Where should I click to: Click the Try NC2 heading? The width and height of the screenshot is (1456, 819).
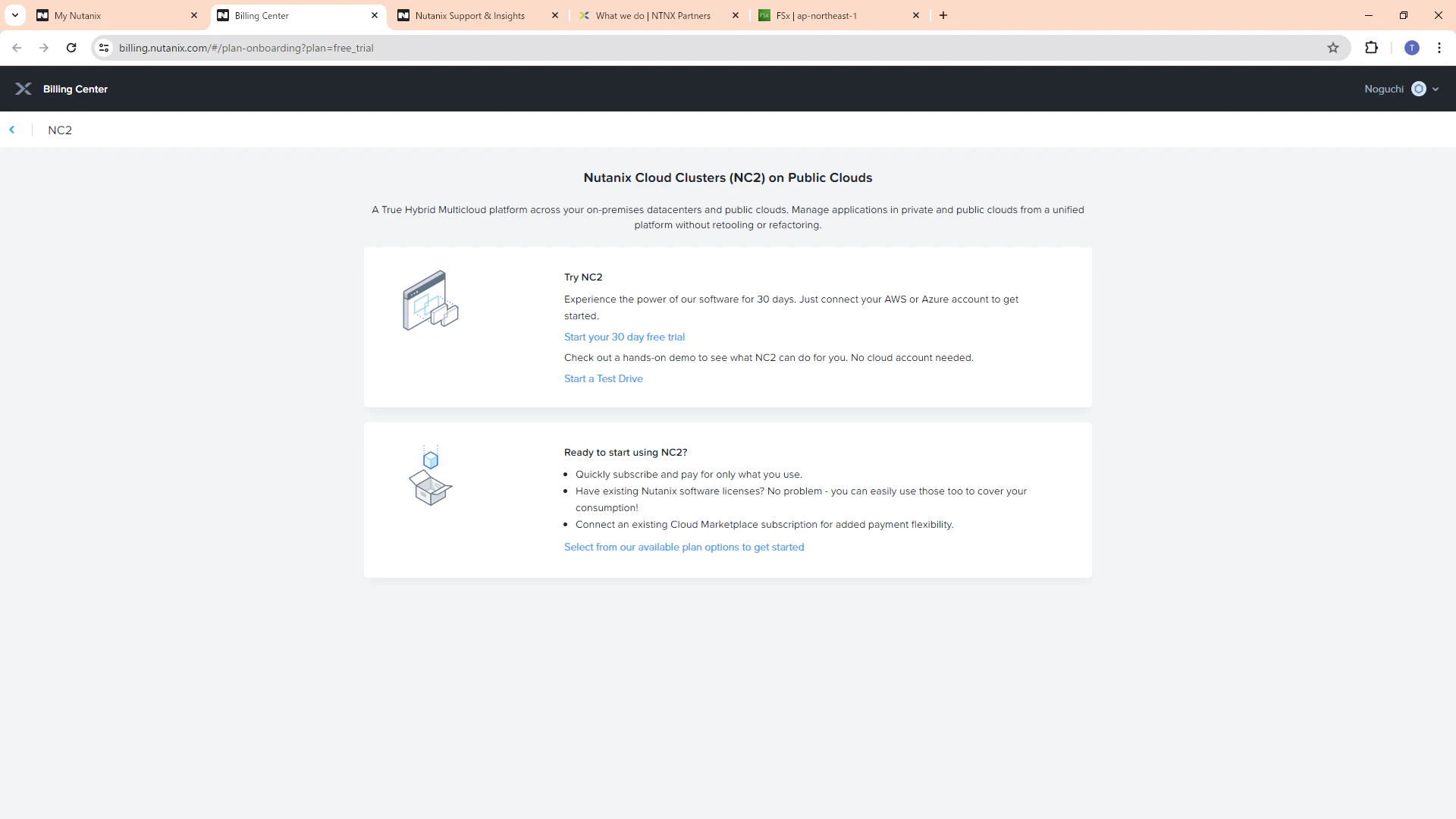[583, 277]
